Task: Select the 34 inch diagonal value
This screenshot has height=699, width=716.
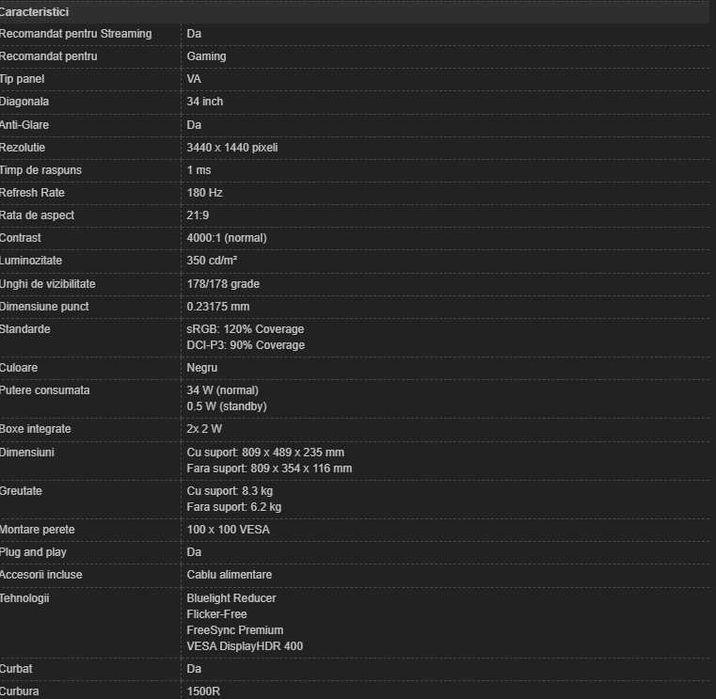Action: [205, 102]
